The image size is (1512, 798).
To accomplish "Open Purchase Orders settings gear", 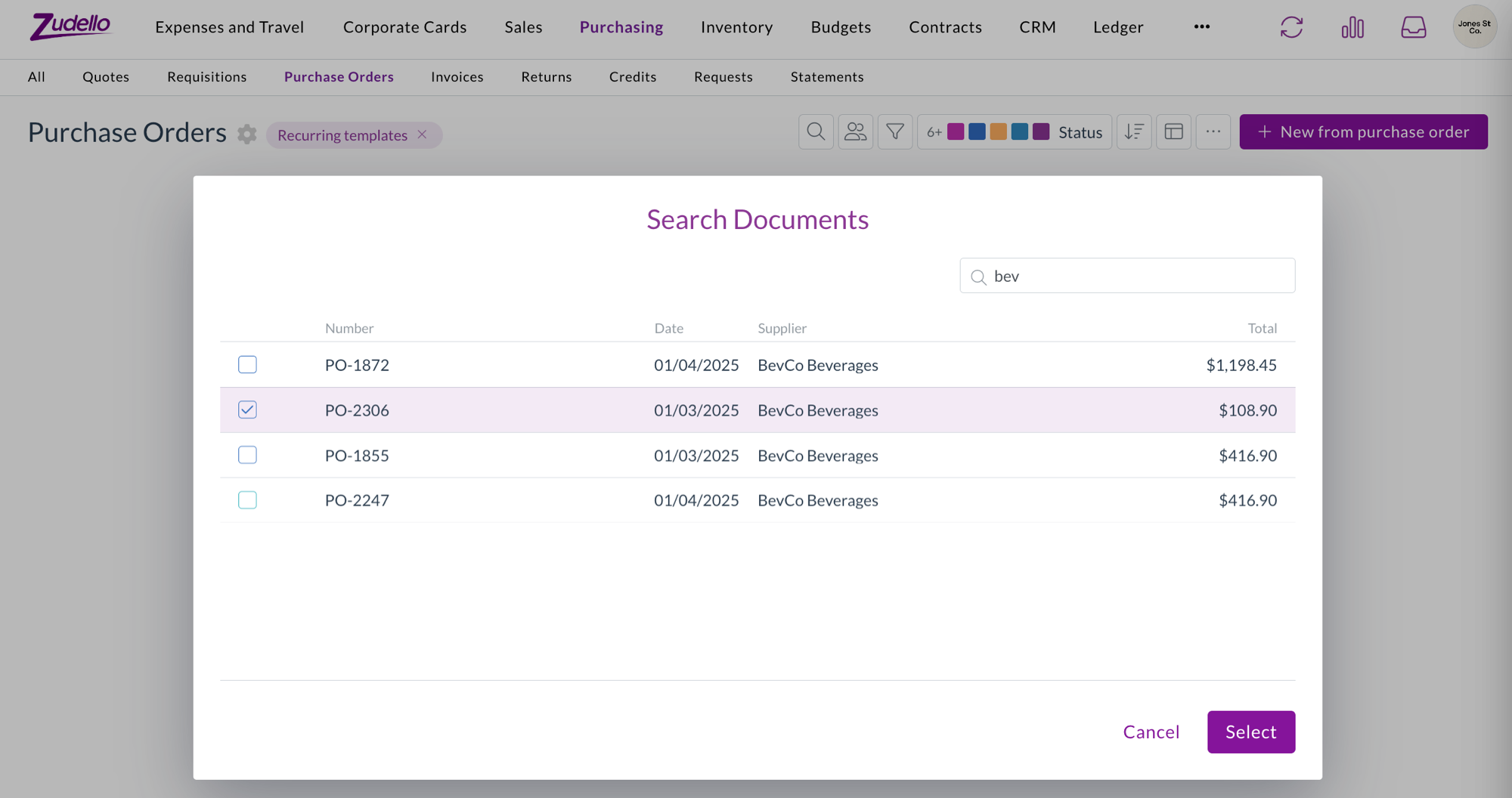I will [246, 135].
